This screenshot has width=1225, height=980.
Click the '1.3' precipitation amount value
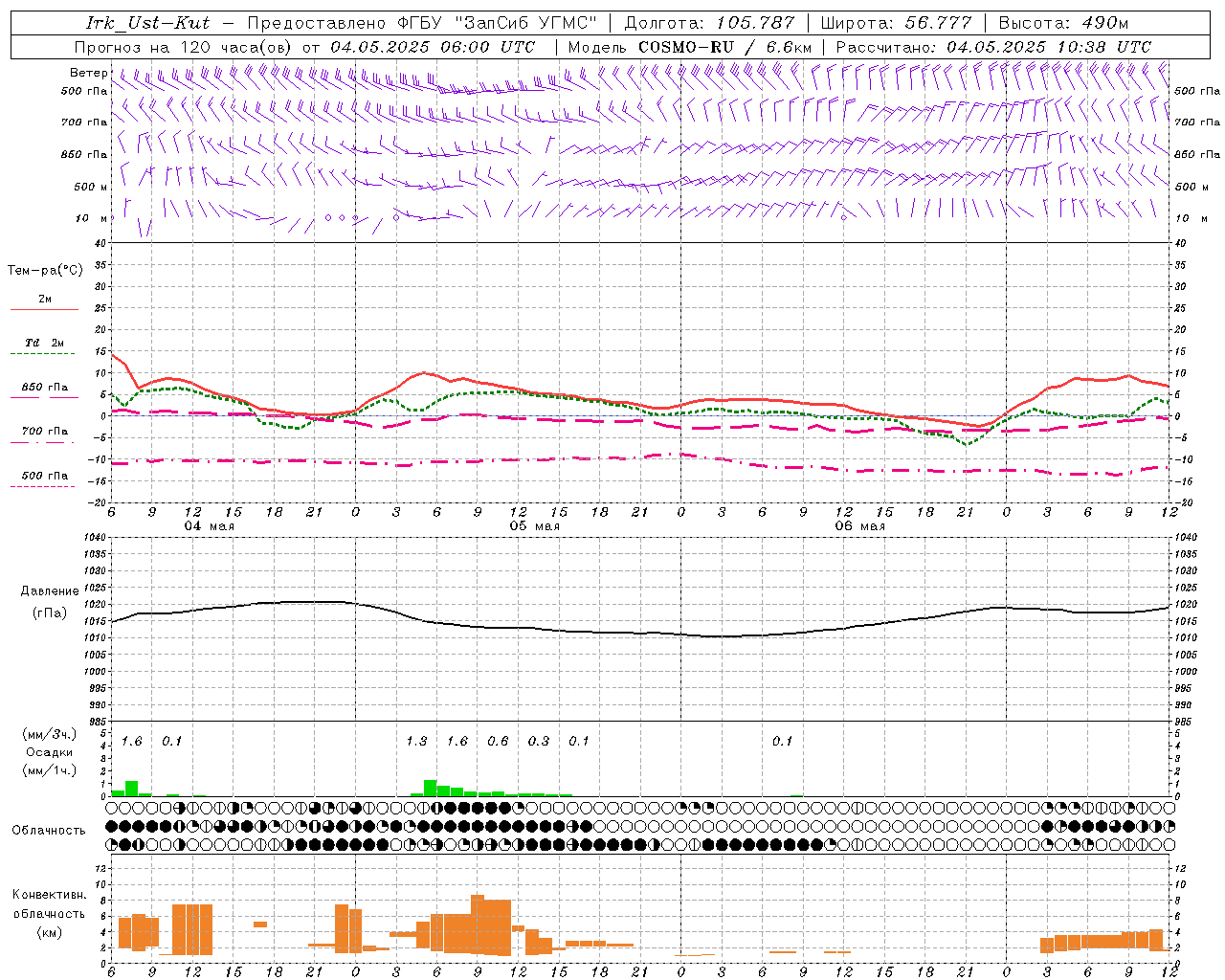point(416,742)
